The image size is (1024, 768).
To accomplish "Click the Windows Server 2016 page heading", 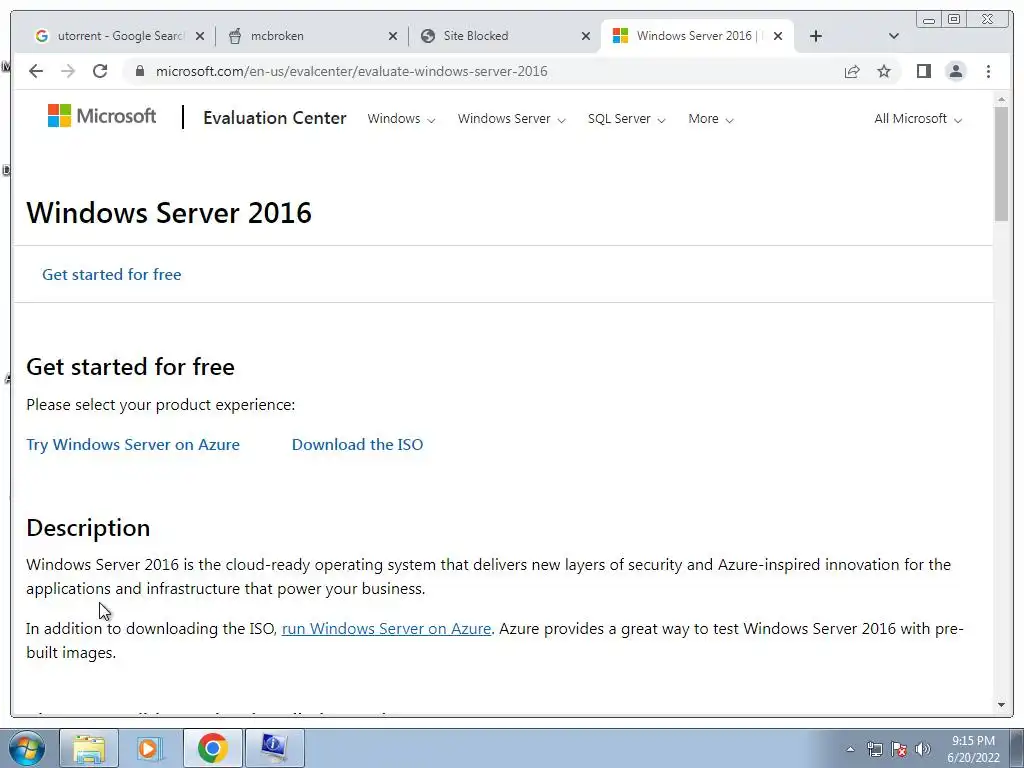I will [x=169, y=213].
